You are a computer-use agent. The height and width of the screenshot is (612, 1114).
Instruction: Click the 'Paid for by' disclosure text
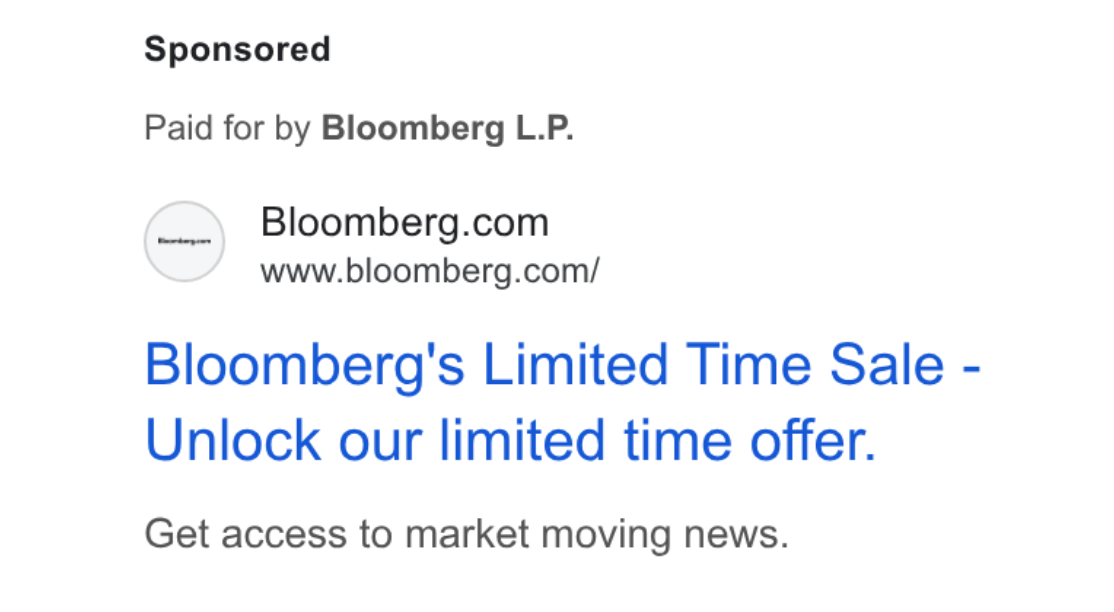tap(227, 129)
